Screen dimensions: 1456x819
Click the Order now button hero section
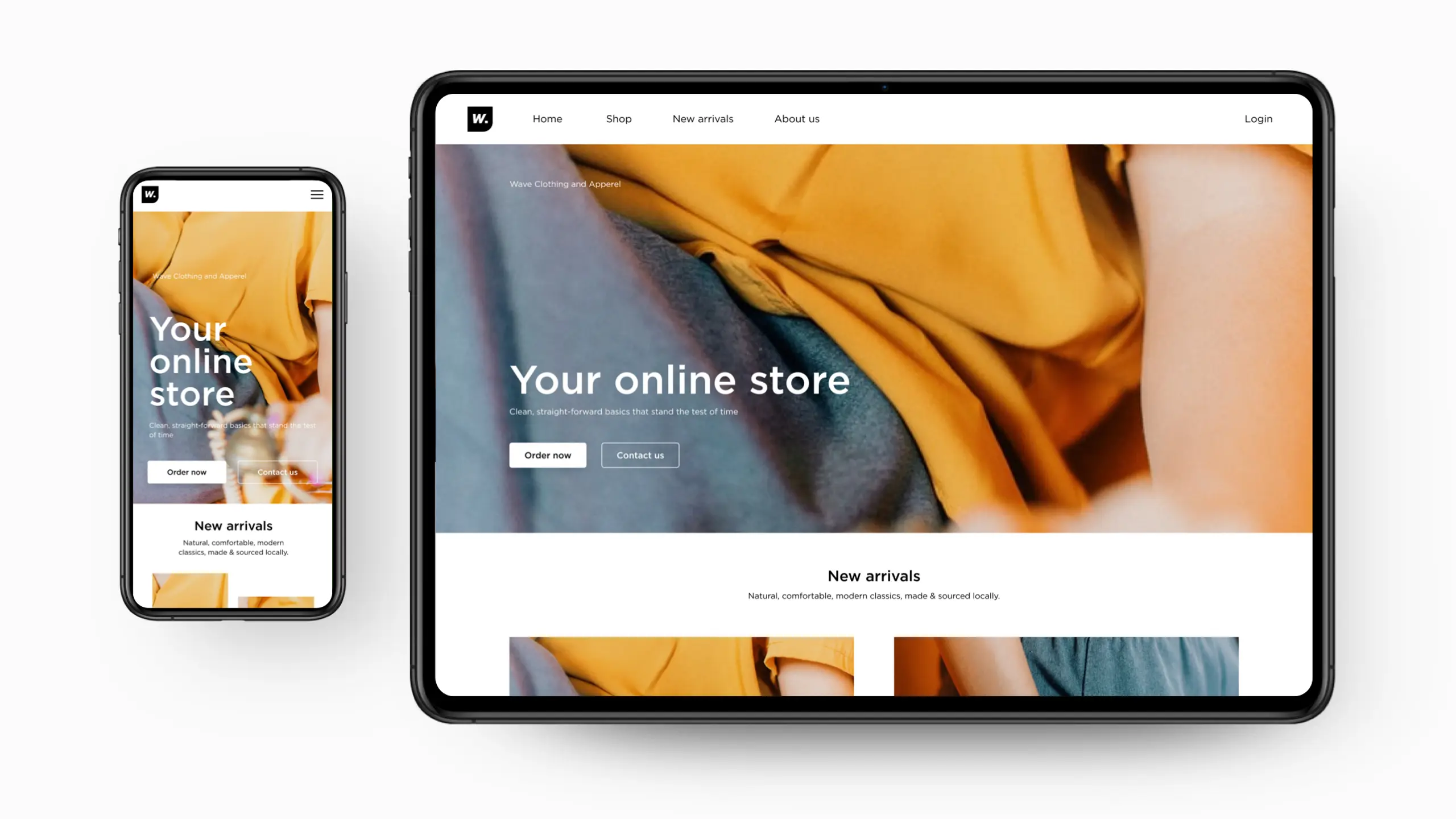548,455
